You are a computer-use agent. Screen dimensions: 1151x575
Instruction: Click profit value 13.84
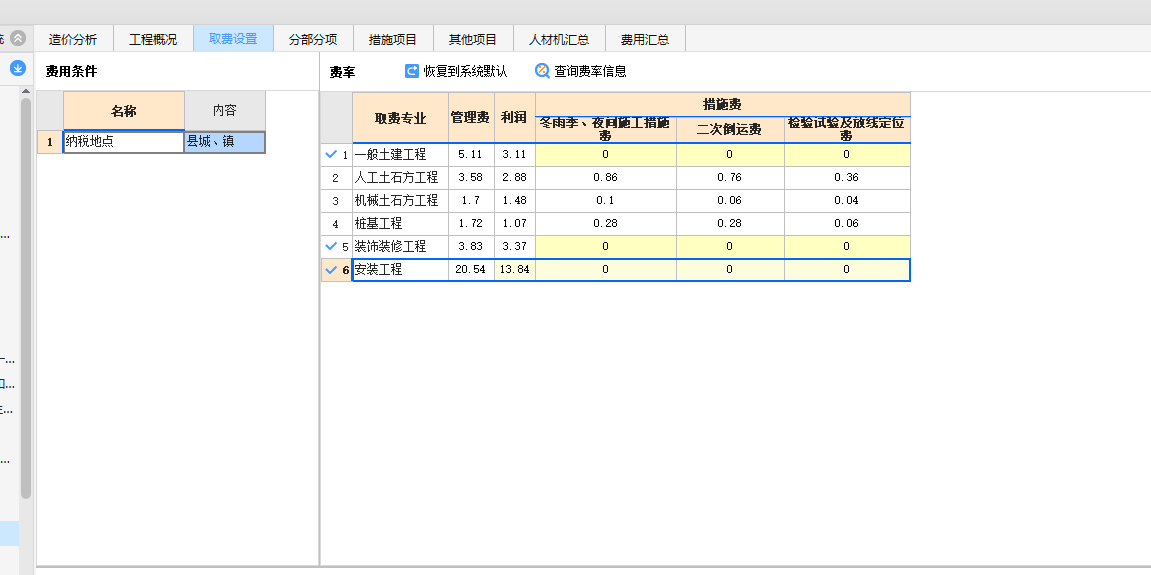(515, 270)
